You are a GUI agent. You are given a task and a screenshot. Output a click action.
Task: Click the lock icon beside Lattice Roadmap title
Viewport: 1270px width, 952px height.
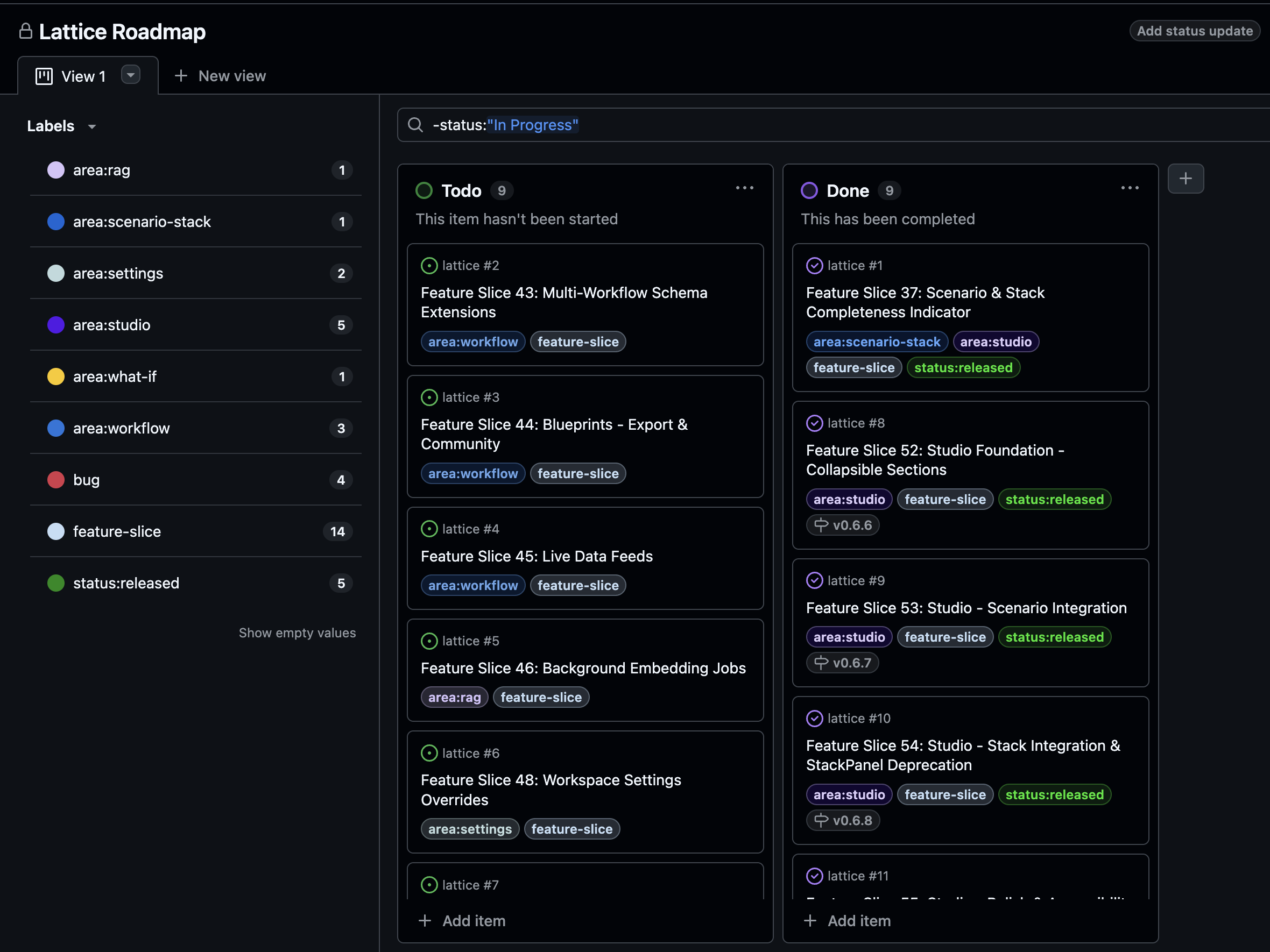[25, 32]
